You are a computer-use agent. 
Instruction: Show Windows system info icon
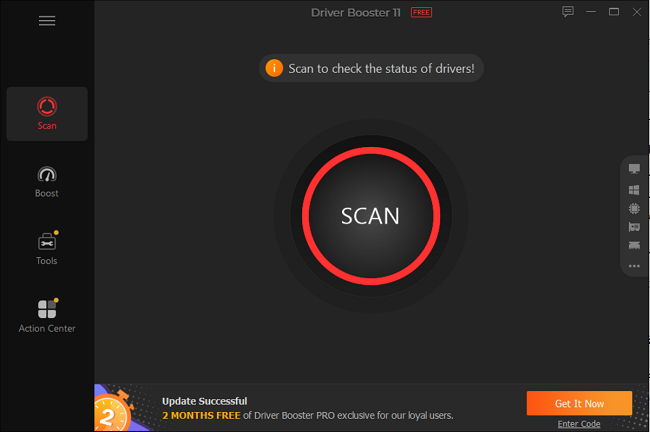tap(634, 190)
